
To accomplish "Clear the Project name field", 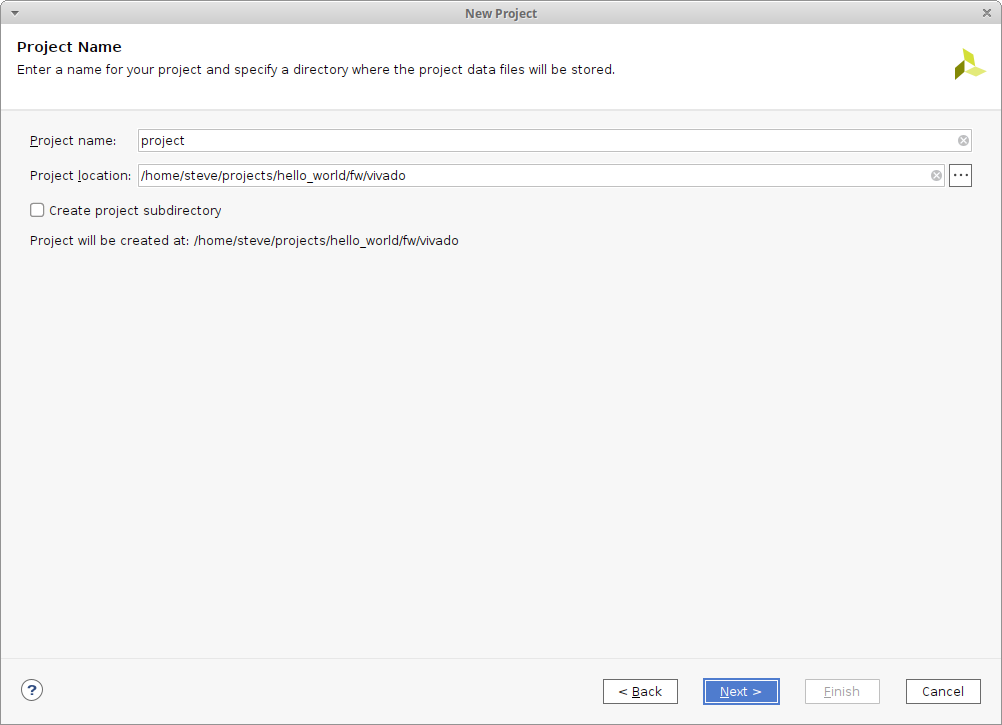I will [x=963, y=141].
